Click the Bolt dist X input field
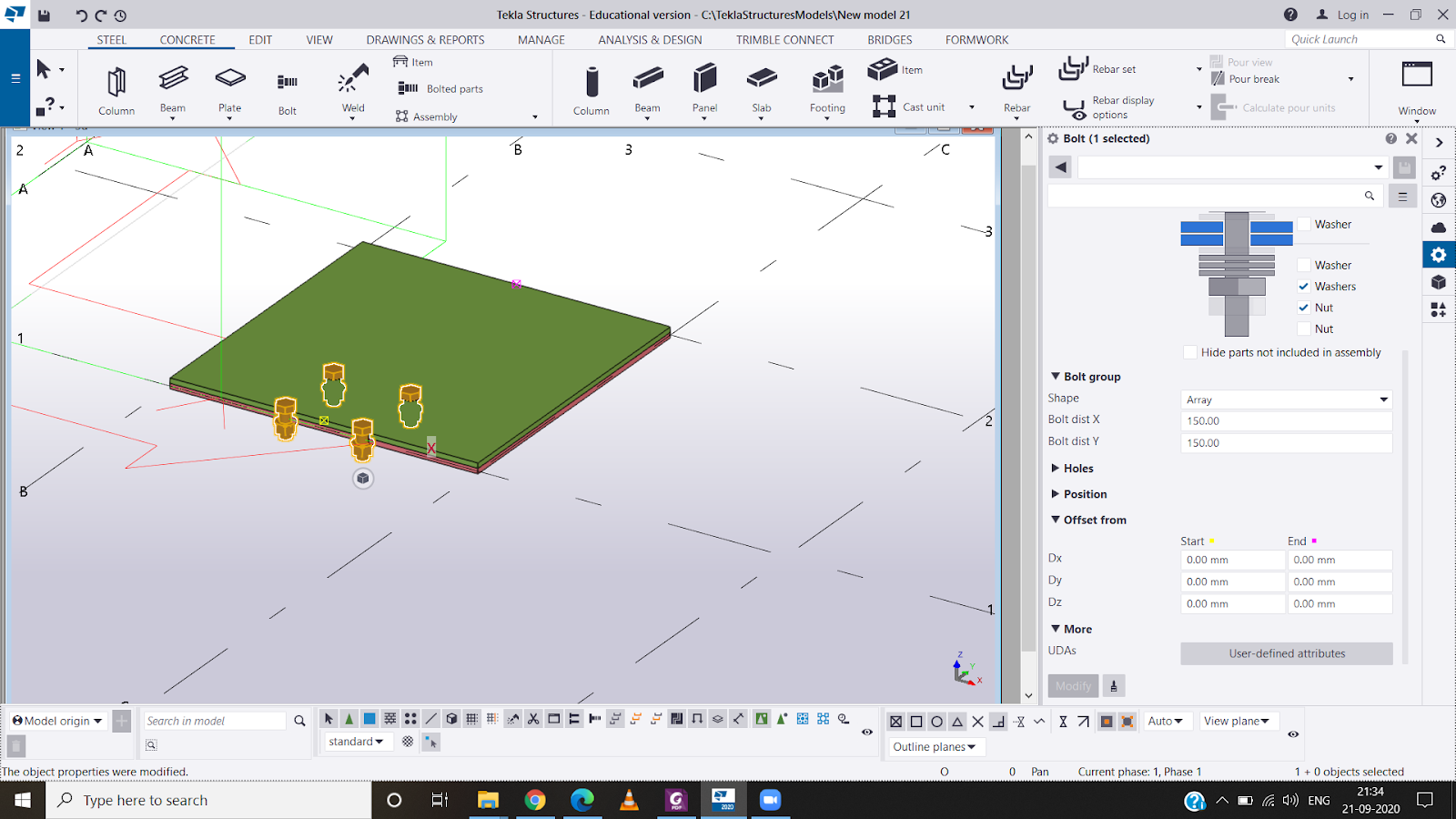The image size is (1456, 819). point(1286,421)
